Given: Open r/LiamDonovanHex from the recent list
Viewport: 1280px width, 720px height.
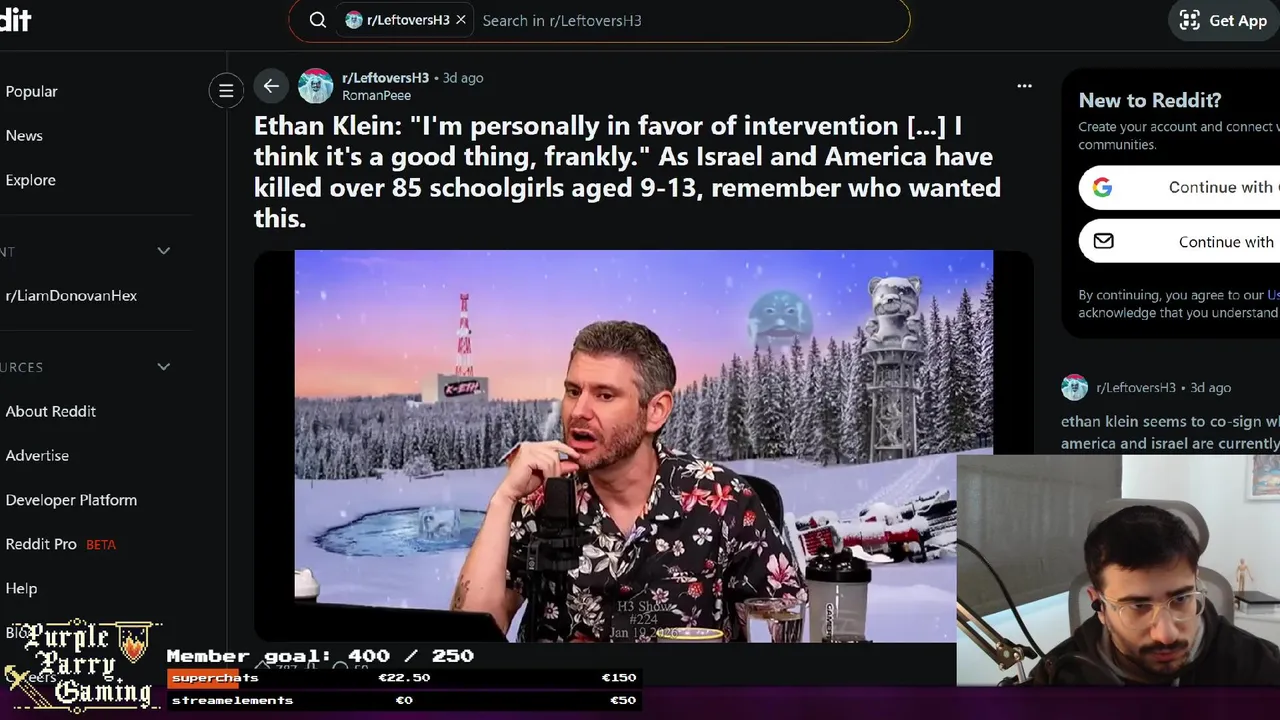Looking at the screenshot, I should point(71,296).
